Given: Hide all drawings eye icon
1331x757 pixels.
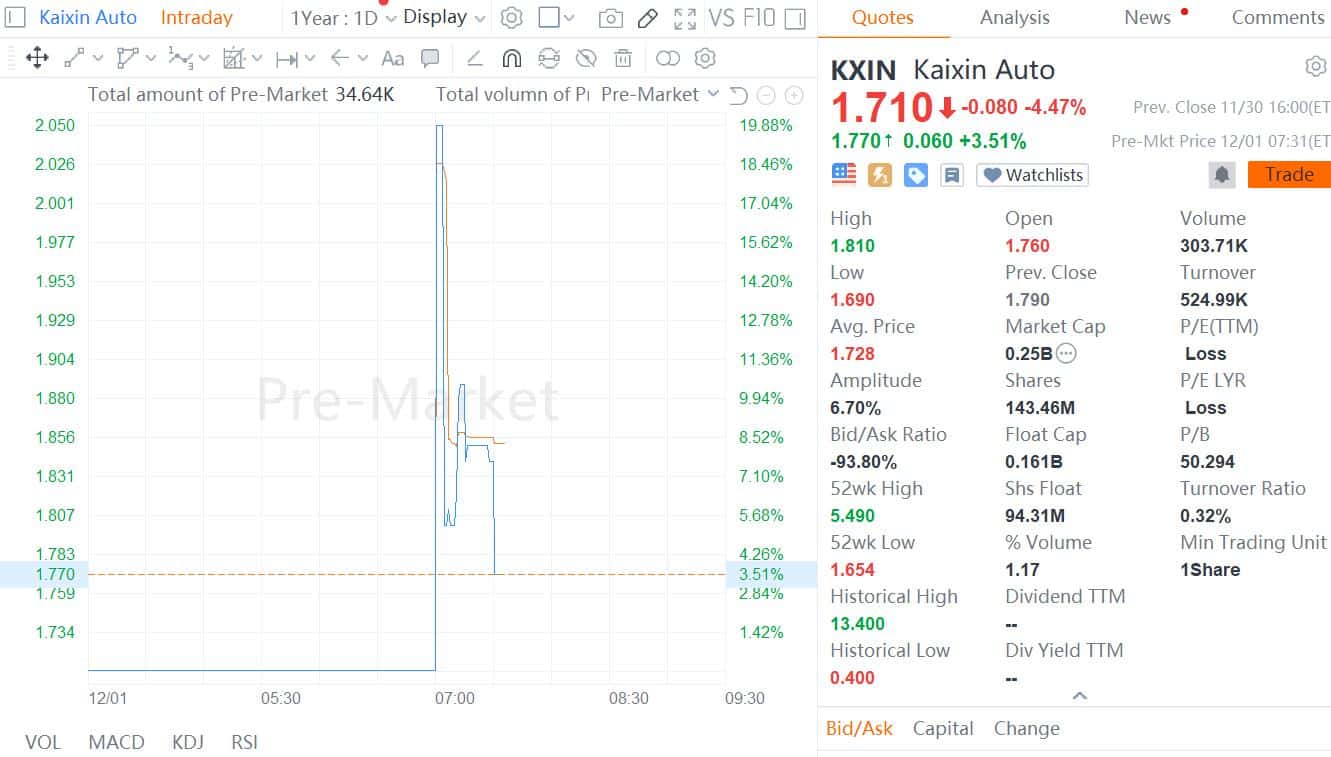Looking at the screenshot, I should pos(586,58).
